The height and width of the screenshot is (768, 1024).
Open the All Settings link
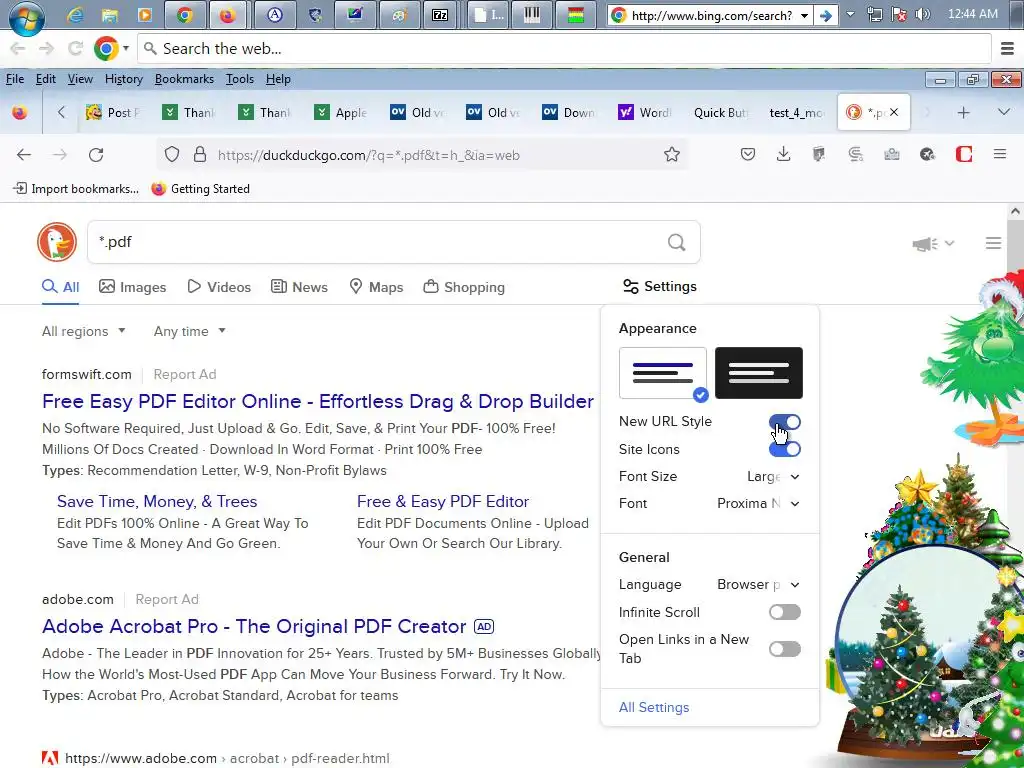[654, 707]
